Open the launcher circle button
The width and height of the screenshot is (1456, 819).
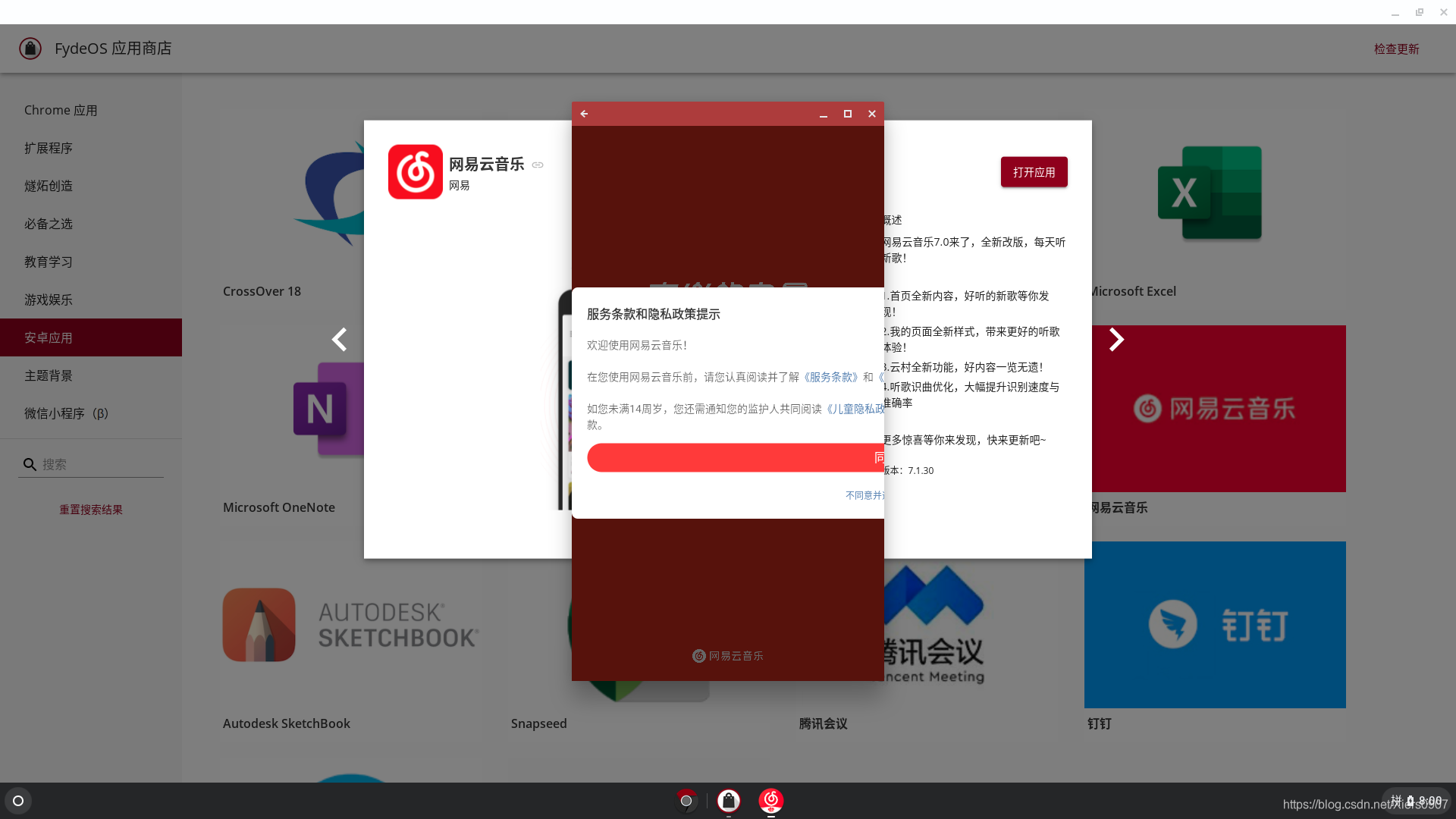click(x=18, y=801)
